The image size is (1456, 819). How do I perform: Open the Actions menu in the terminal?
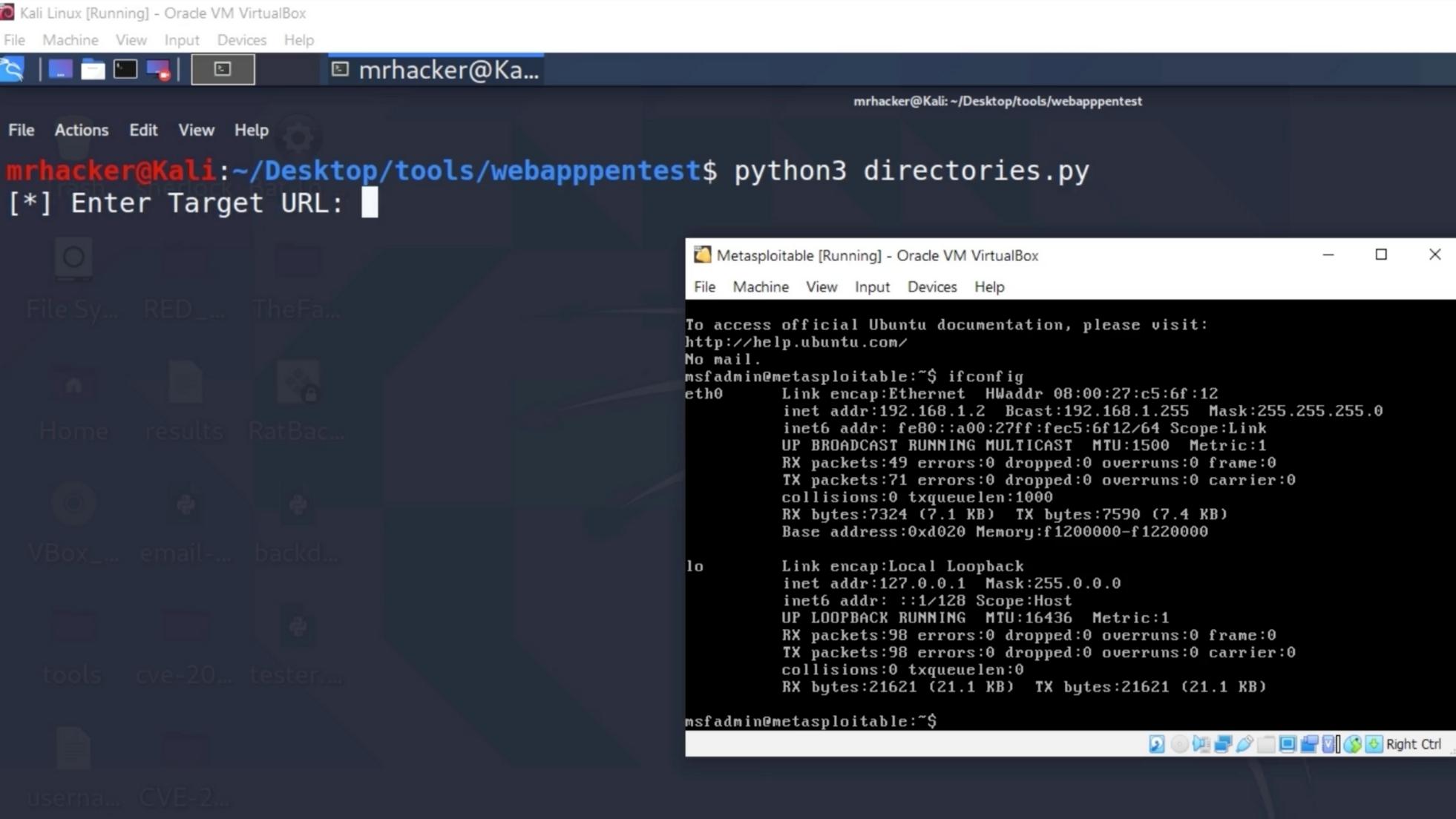[82, 130]
